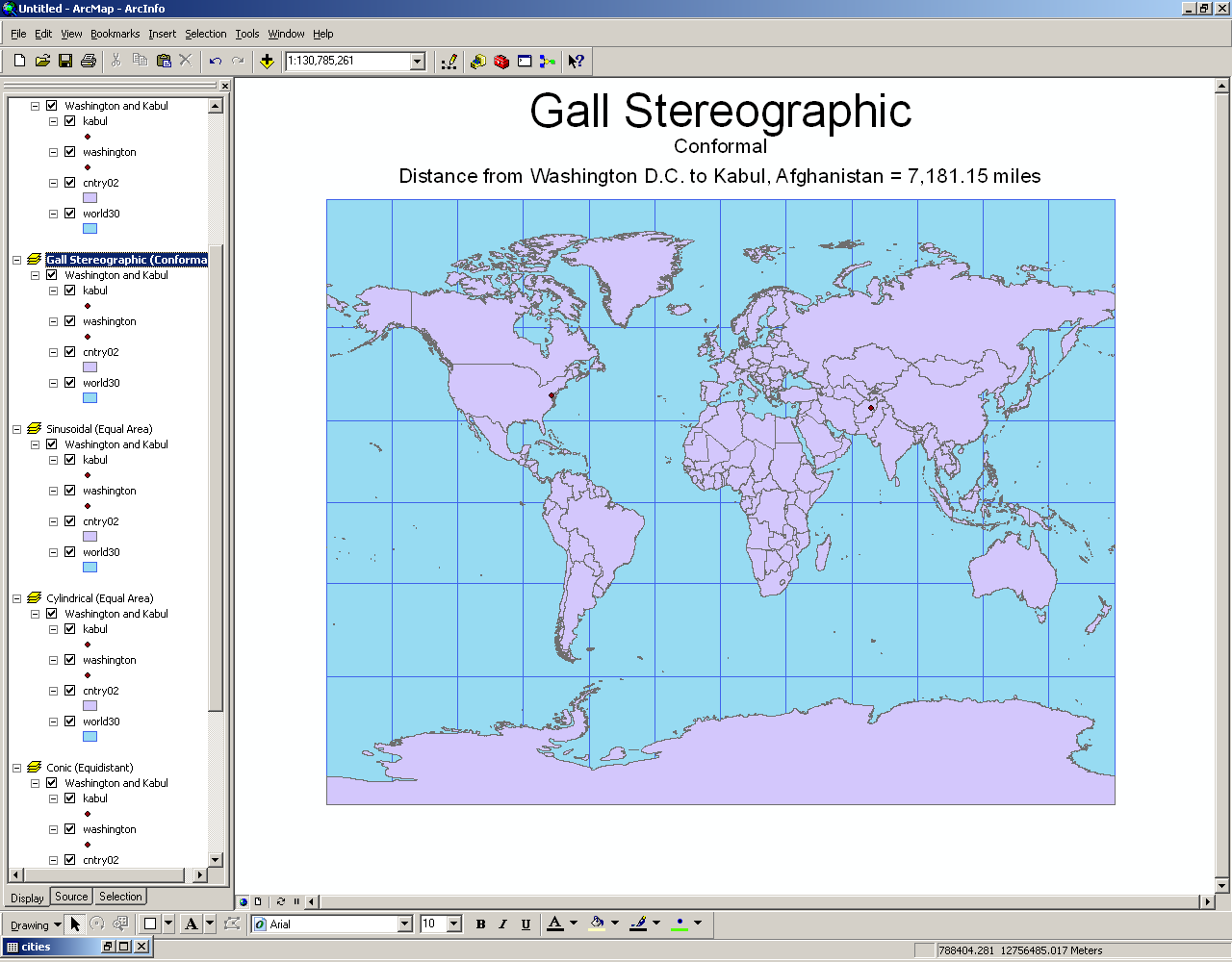Screen dimensions: 1232x962
Task: Launch ArcCatalog from the standard toolbar
Action: [x=477, y=61]
